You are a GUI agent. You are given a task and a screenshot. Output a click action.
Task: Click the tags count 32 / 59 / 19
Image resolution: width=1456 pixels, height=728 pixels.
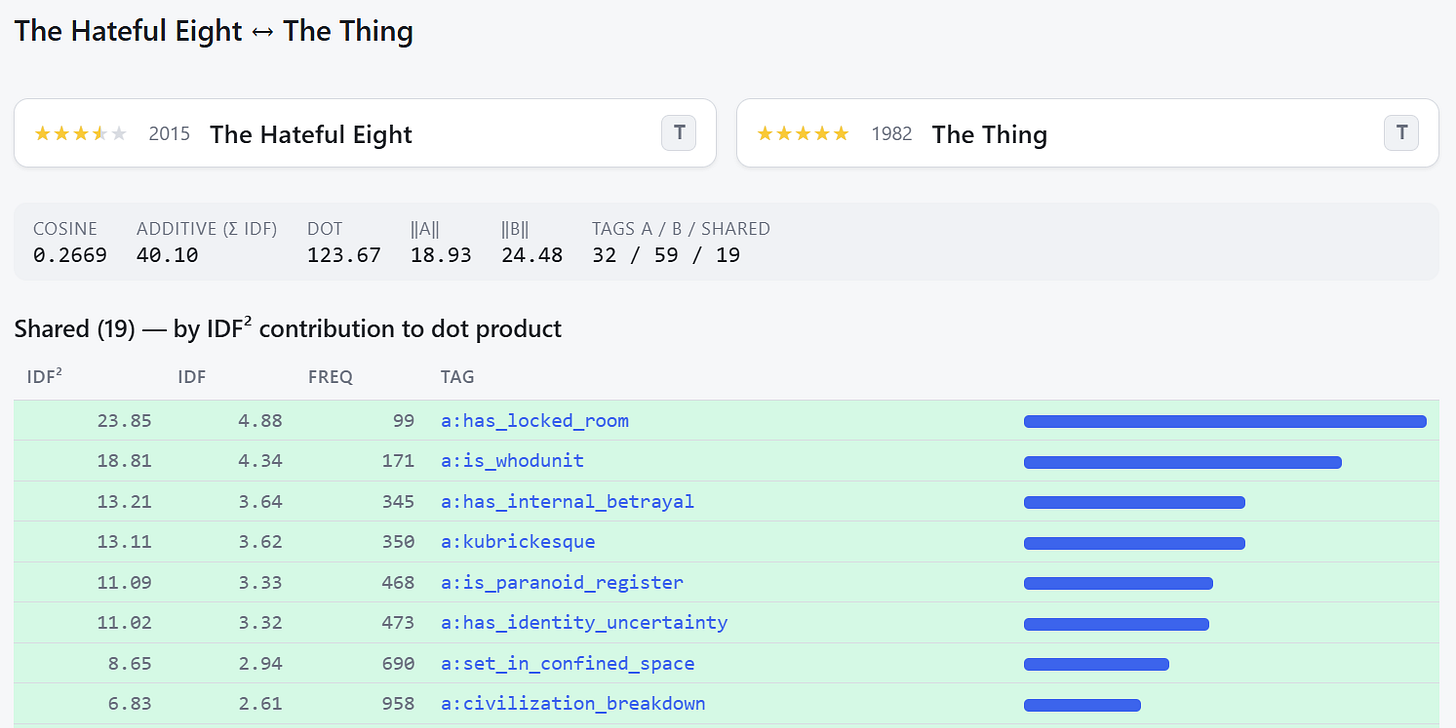coord(666,255)
